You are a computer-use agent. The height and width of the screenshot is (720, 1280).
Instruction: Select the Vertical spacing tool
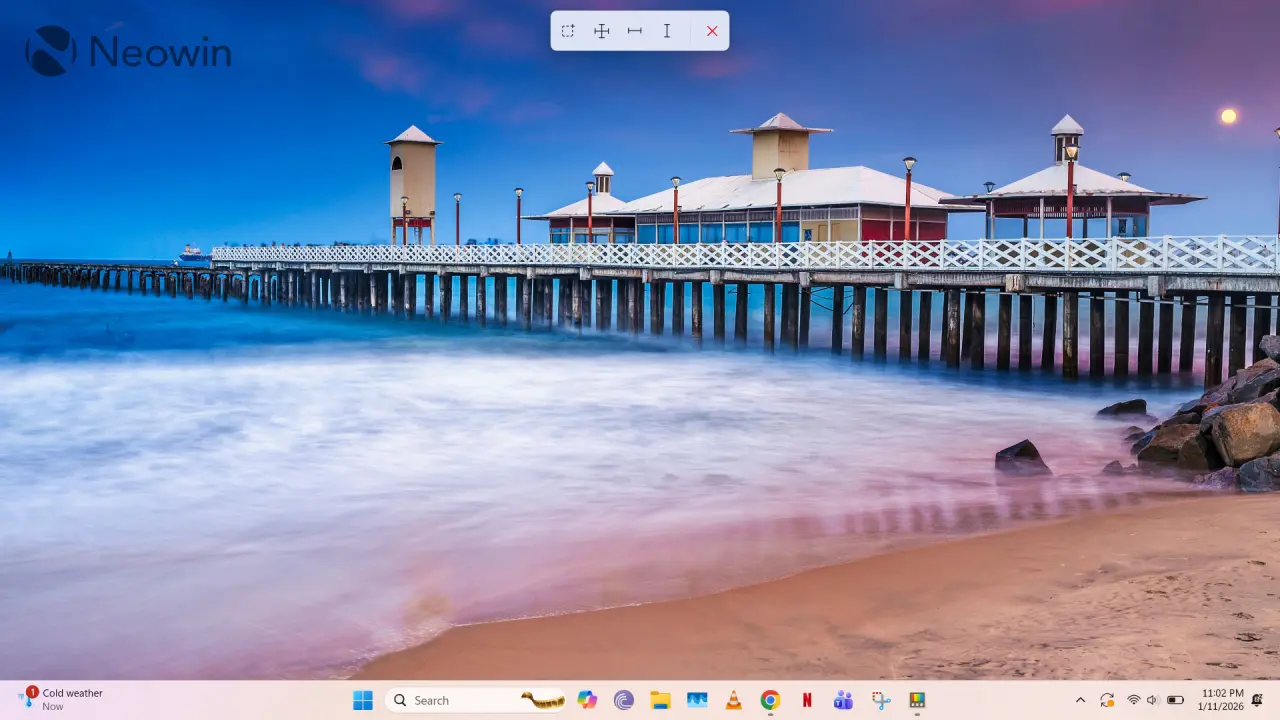(x=667, y=31)
